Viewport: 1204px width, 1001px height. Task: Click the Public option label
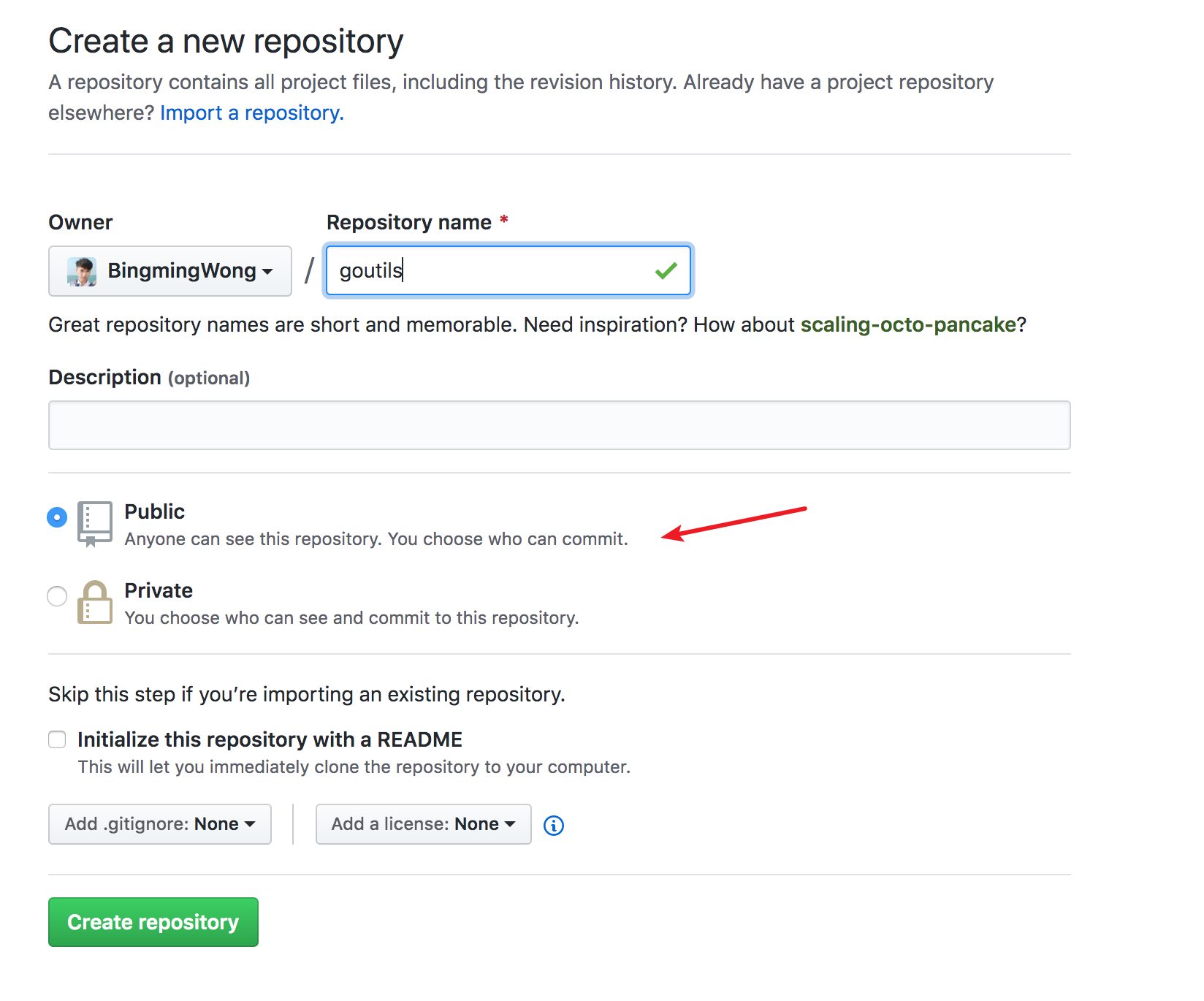click(155, 511)
